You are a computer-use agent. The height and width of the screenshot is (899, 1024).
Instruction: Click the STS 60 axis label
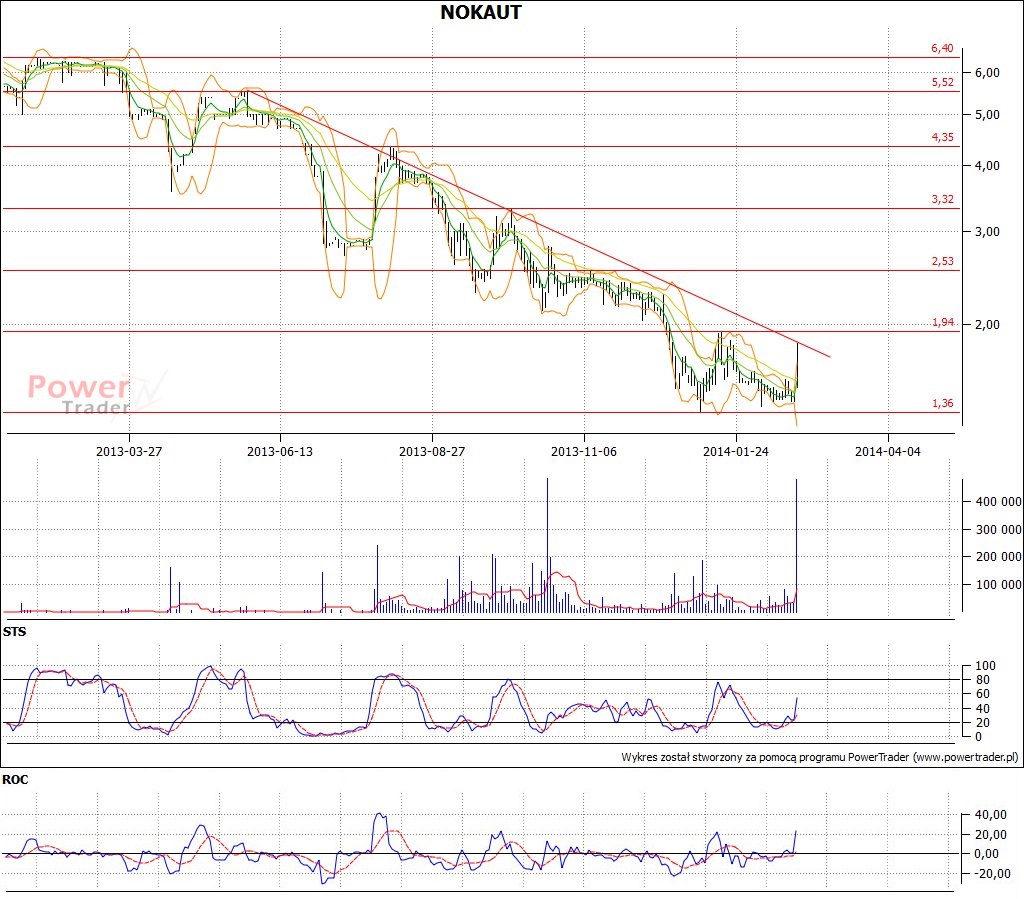[x=982, y=694]
